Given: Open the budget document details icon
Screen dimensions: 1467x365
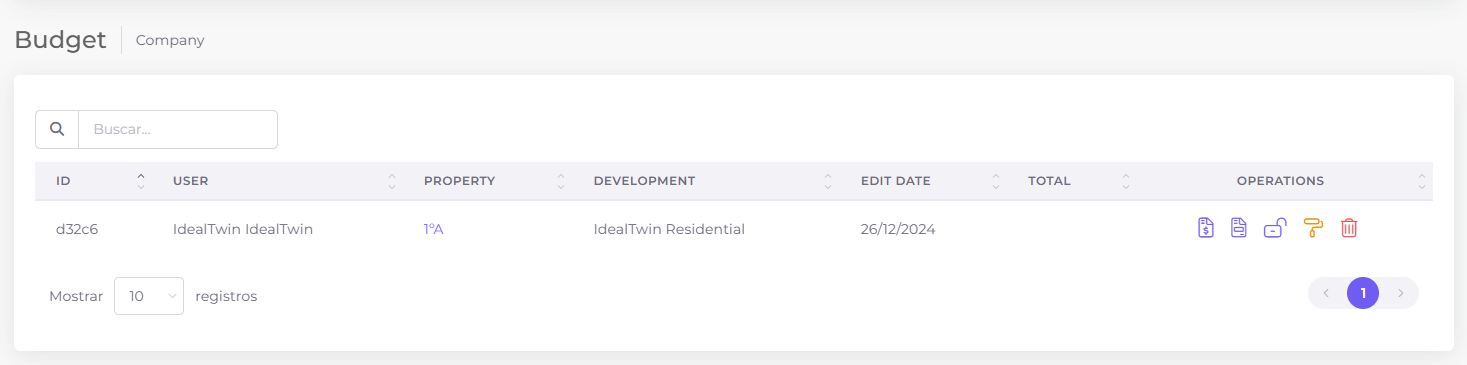Looking at the screenshot, I should click(1239, 228).
